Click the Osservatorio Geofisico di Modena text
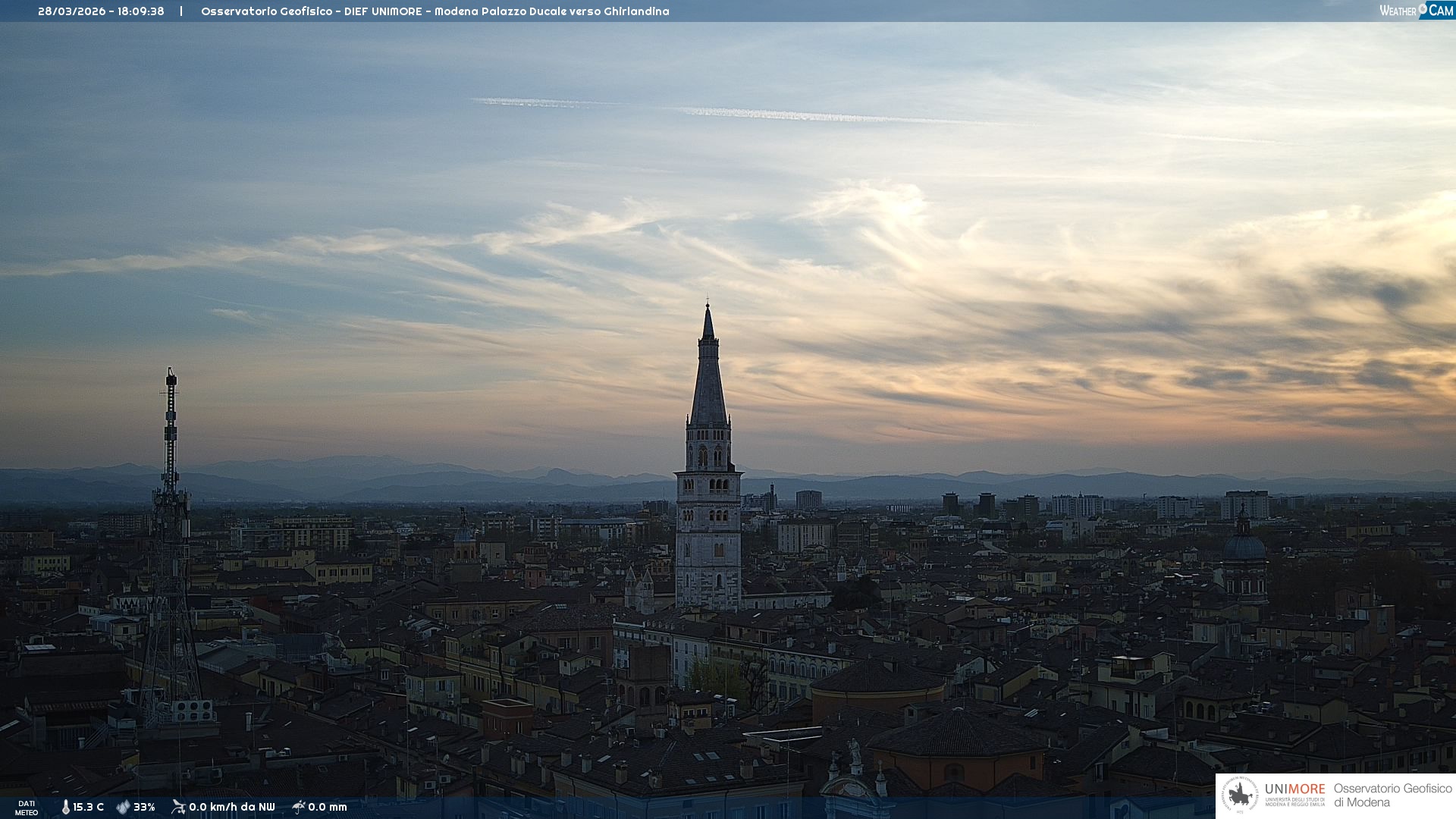 1392,795
